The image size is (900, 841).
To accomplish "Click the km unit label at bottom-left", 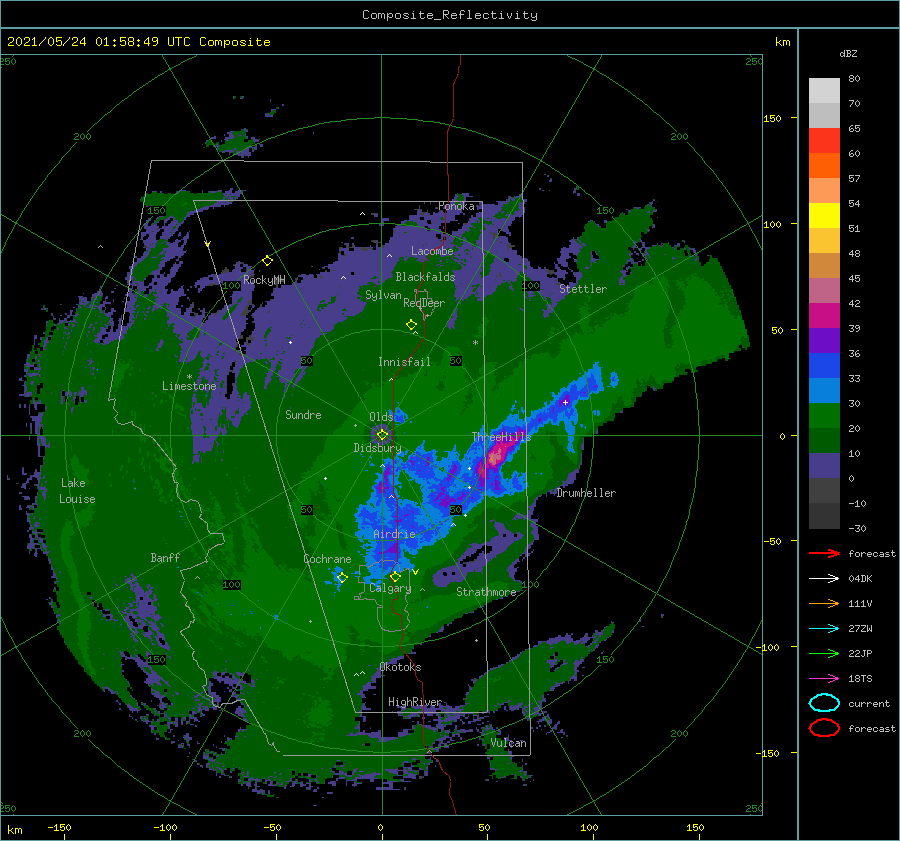I will [15, 830].
